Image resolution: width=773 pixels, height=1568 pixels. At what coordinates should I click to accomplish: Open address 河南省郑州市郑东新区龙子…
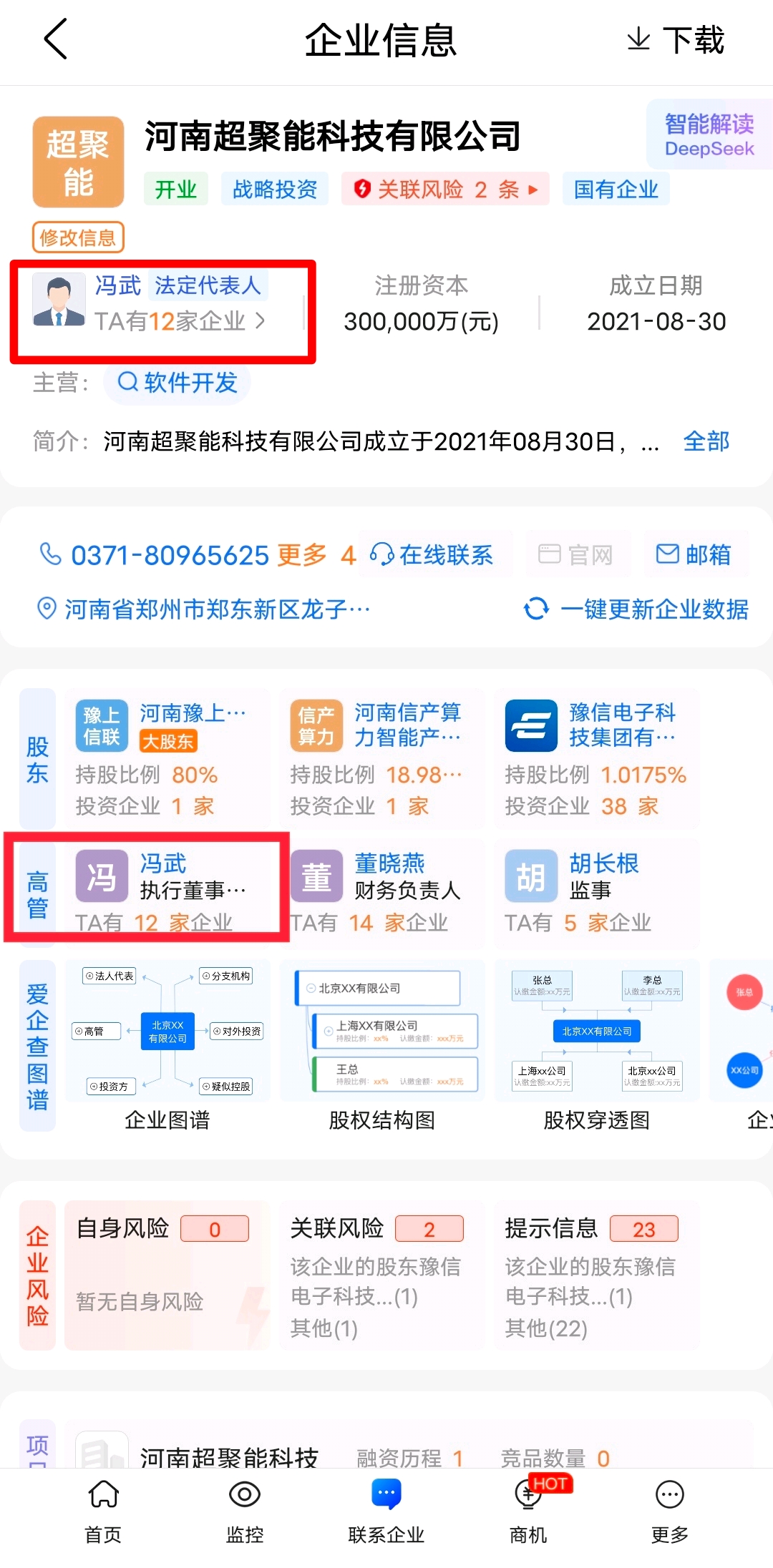pyautogui.click(x=217, y=609)
